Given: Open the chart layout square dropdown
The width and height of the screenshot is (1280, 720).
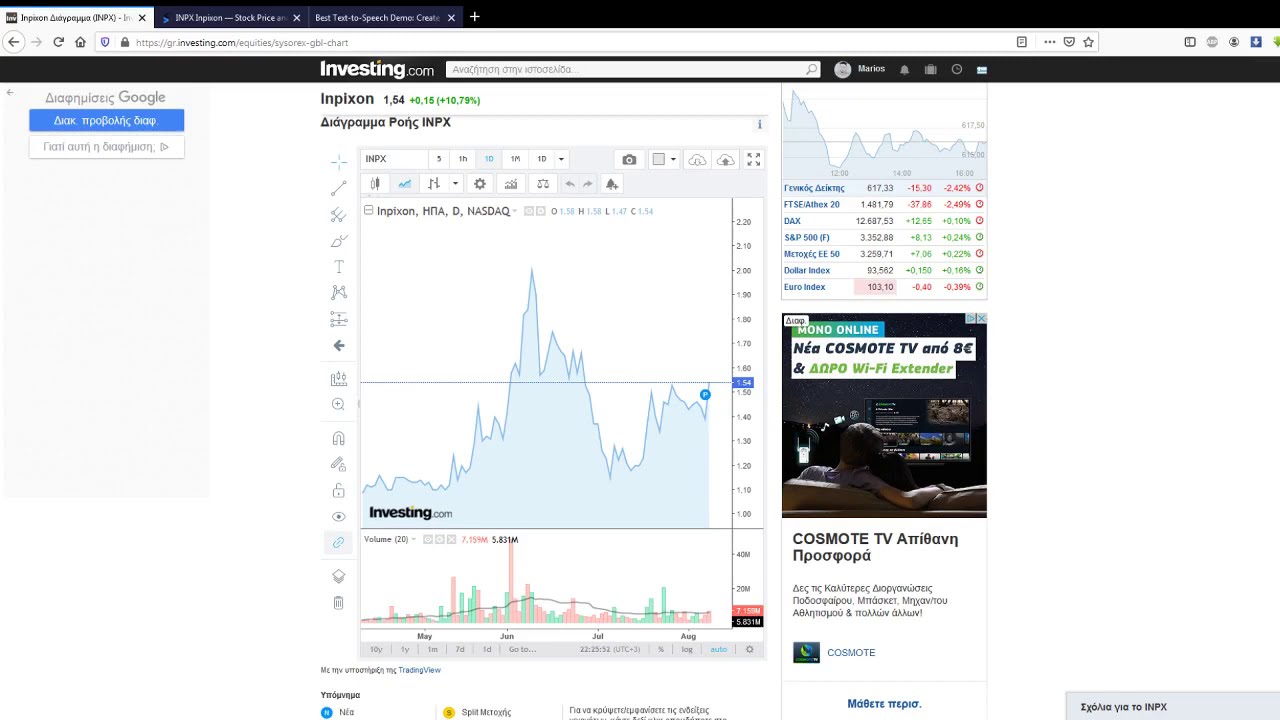Looking at the screenshot, I should click(665, 159).
